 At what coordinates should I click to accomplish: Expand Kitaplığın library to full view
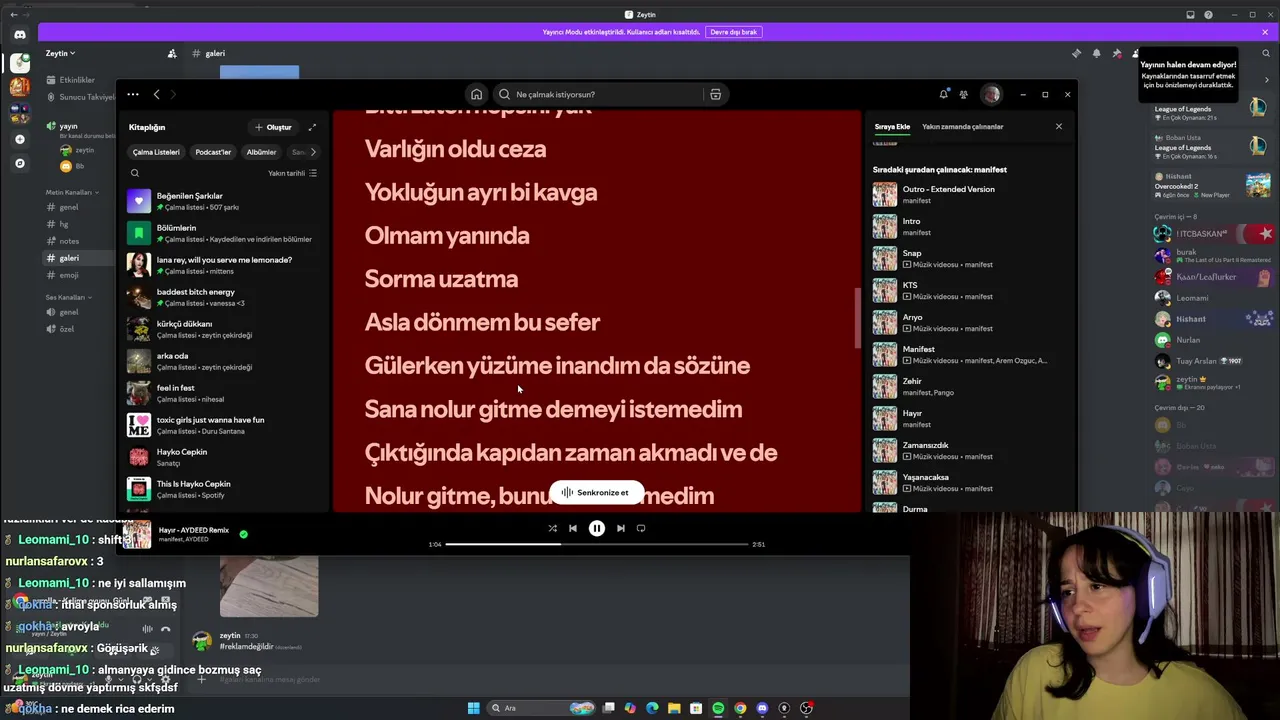(312, 127)
